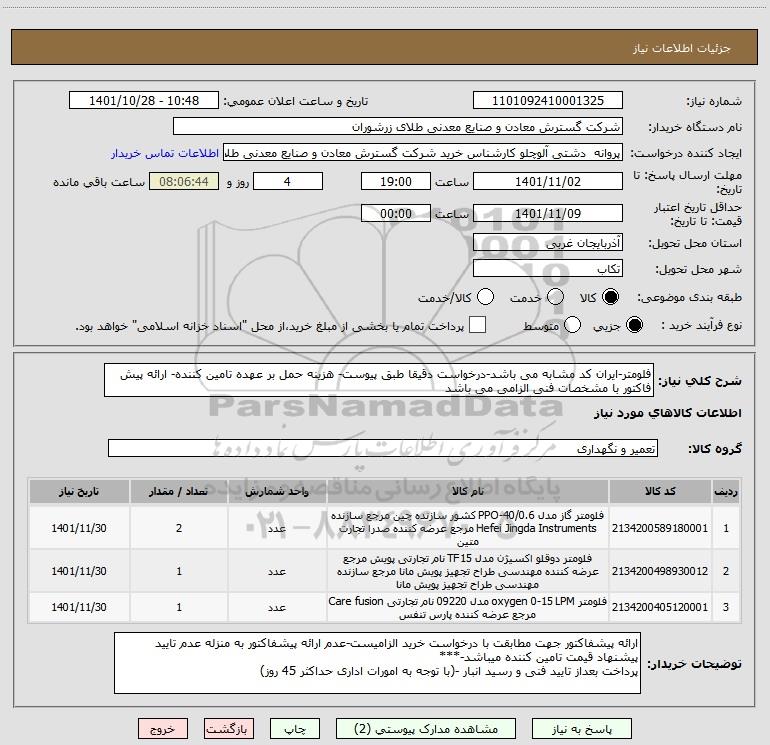Click the Care fusion 09220 flowmeter item name
The image size is (770, 745).
468,607
